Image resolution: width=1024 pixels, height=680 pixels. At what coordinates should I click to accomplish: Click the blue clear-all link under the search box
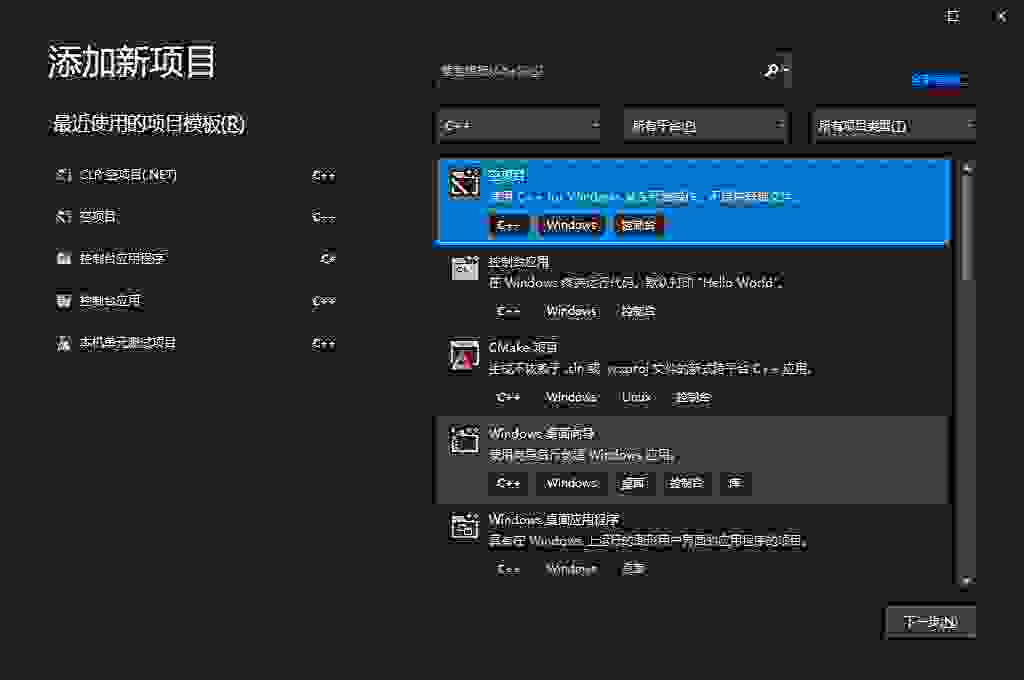(x=939, y=80)
